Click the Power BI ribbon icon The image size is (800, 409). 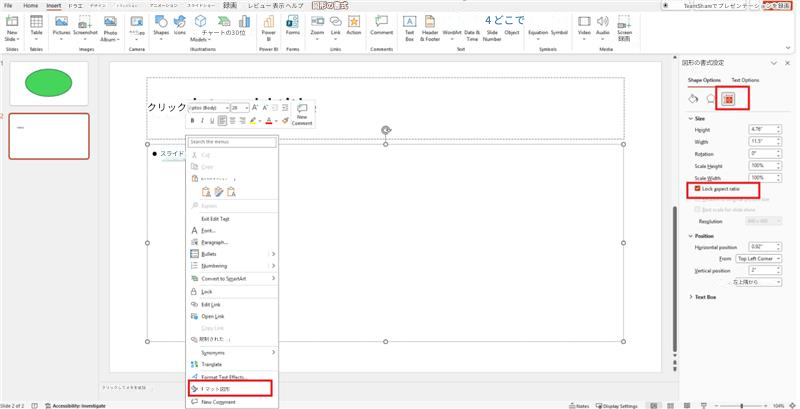coord(268,22)
